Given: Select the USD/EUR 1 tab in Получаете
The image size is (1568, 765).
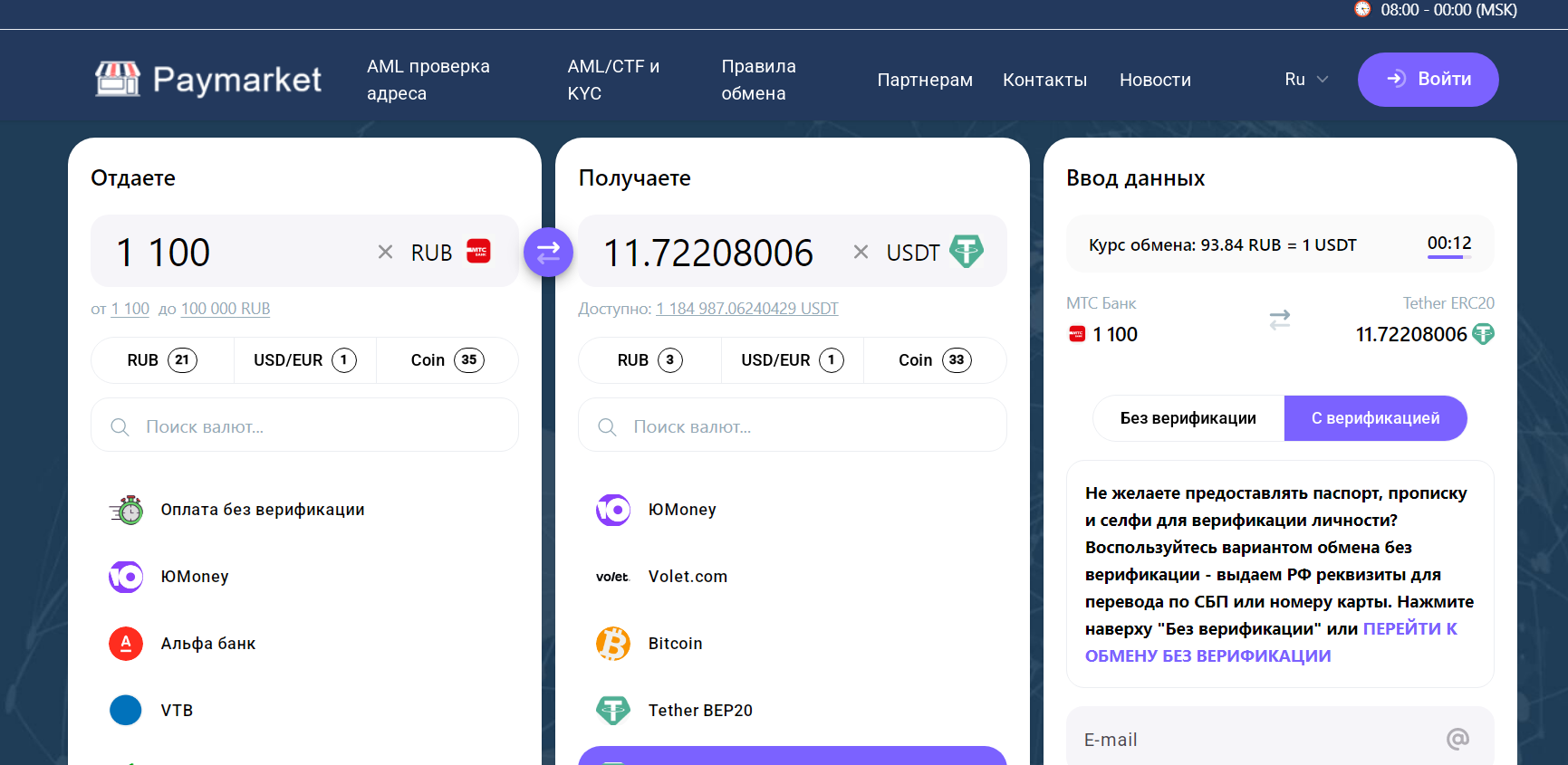Looking at the screenshot, I should [x=793, y=360].
